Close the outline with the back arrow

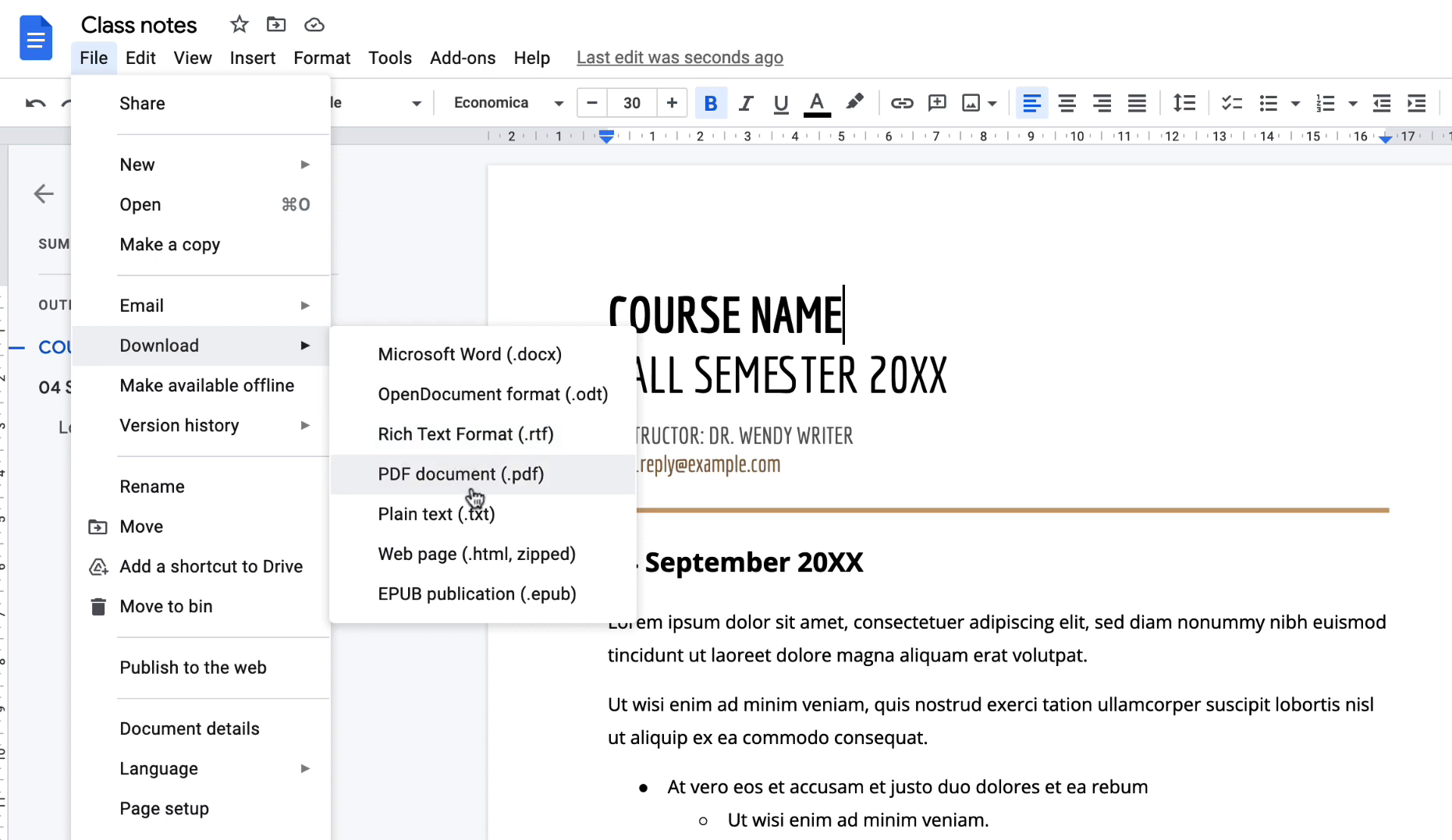tap(44, 193)
